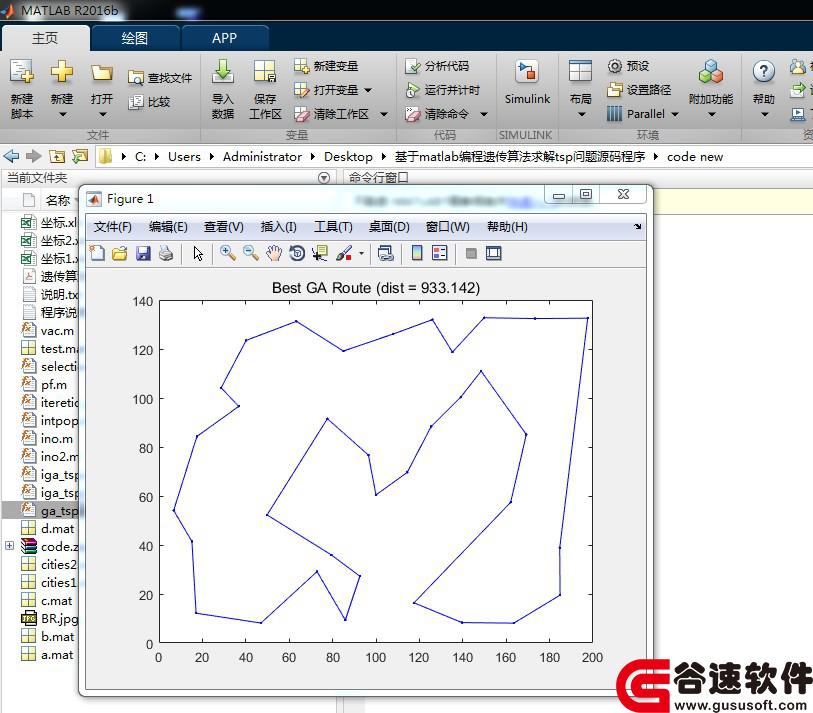
Task: Click the New Script (新建脚本) icon
Action: [22, 72]
